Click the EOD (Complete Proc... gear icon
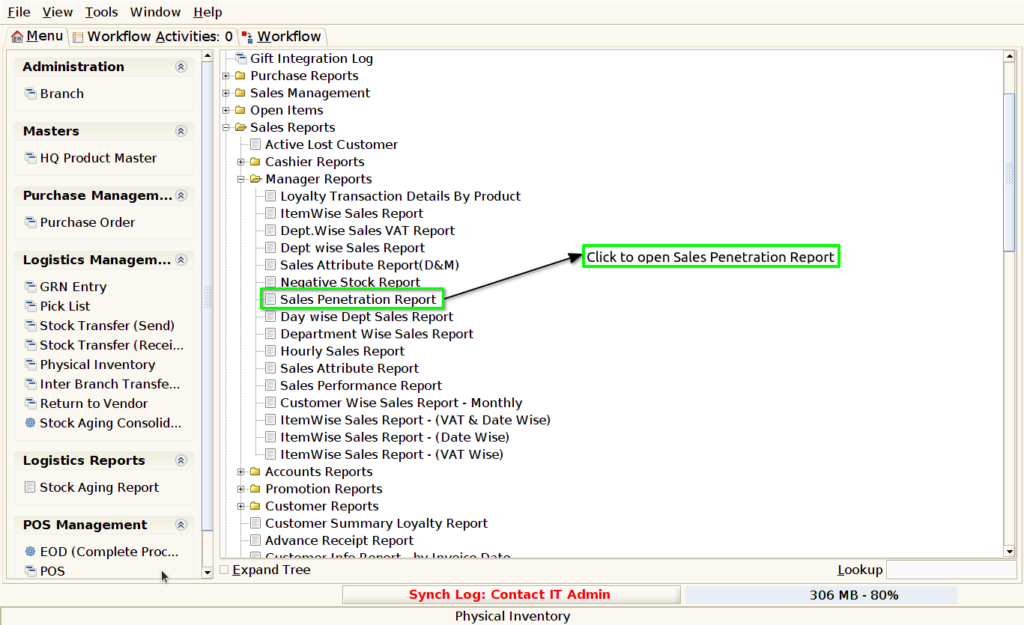1024x625 pixels. [x=30, y=551]
